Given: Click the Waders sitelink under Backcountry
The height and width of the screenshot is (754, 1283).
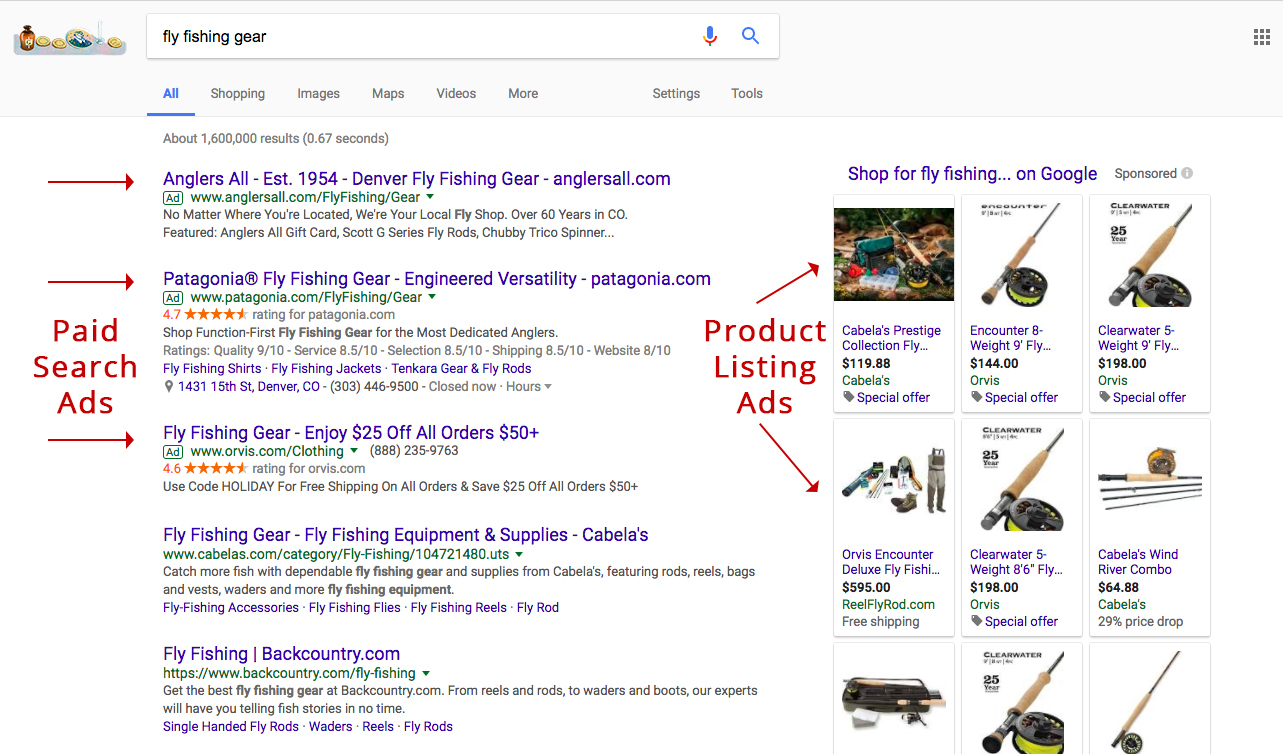Looking at the screenshot, I should [331, 727].
